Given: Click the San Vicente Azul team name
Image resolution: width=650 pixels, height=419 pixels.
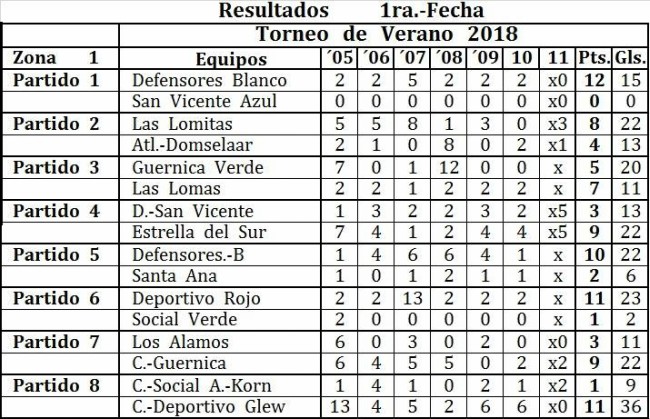Looking at the screenshot, I should click(204, 102).
